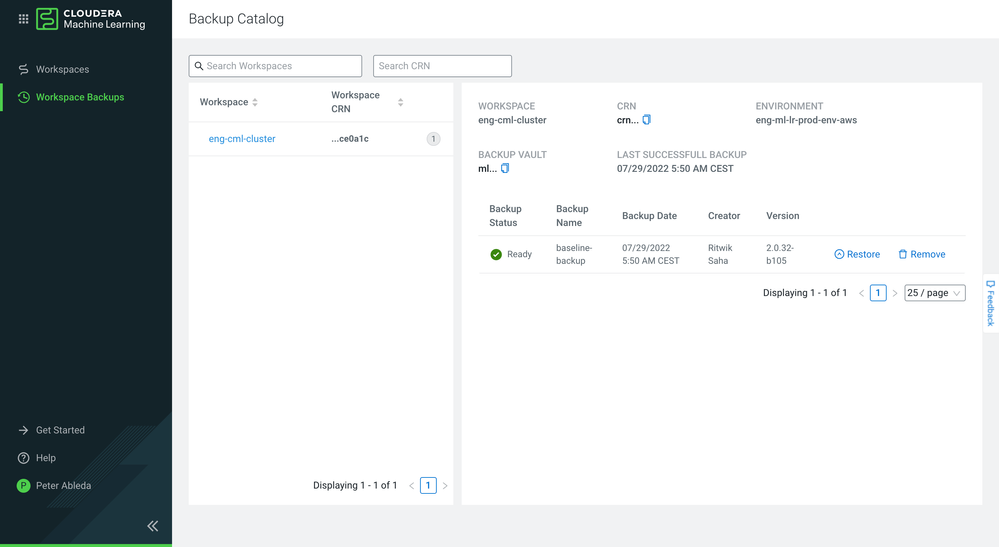Sort the Workspace column

click(x=255, y=102)
